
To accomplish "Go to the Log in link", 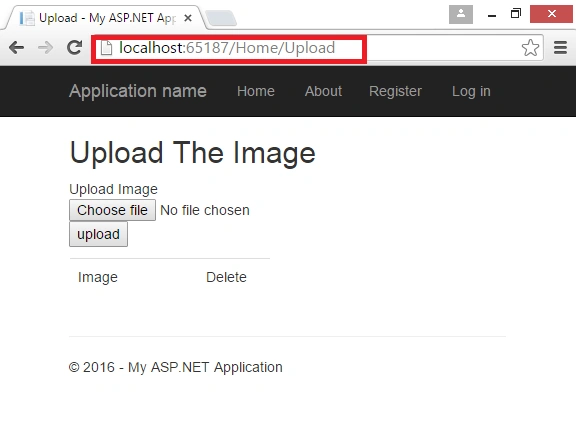I will pyautogui.click(x=471, y=91).
